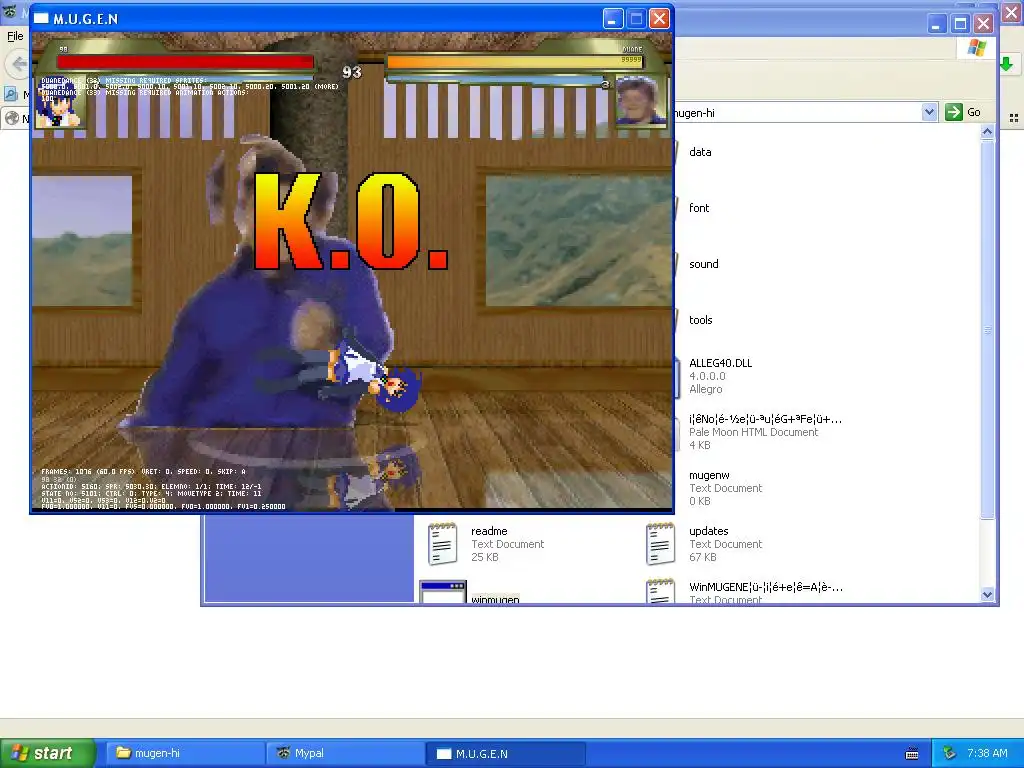
Task: Select the WinMUGEN text document icon
Action: pos(660,592)
